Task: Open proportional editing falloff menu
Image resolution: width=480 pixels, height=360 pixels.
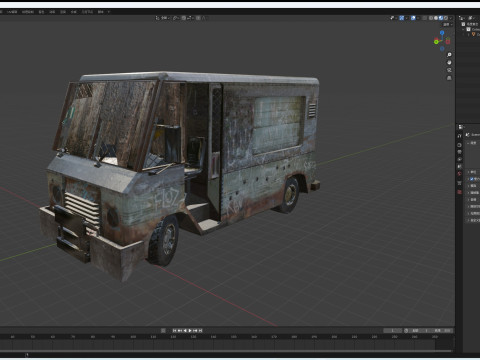Action: (204, 18)
